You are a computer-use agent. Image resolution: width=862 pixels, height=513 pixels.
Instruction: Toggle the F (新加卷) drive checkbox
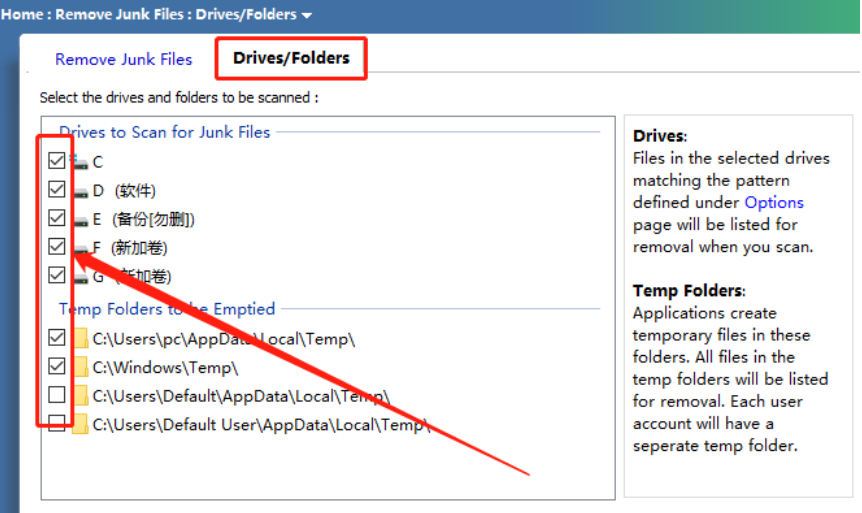tap(57, 246)
